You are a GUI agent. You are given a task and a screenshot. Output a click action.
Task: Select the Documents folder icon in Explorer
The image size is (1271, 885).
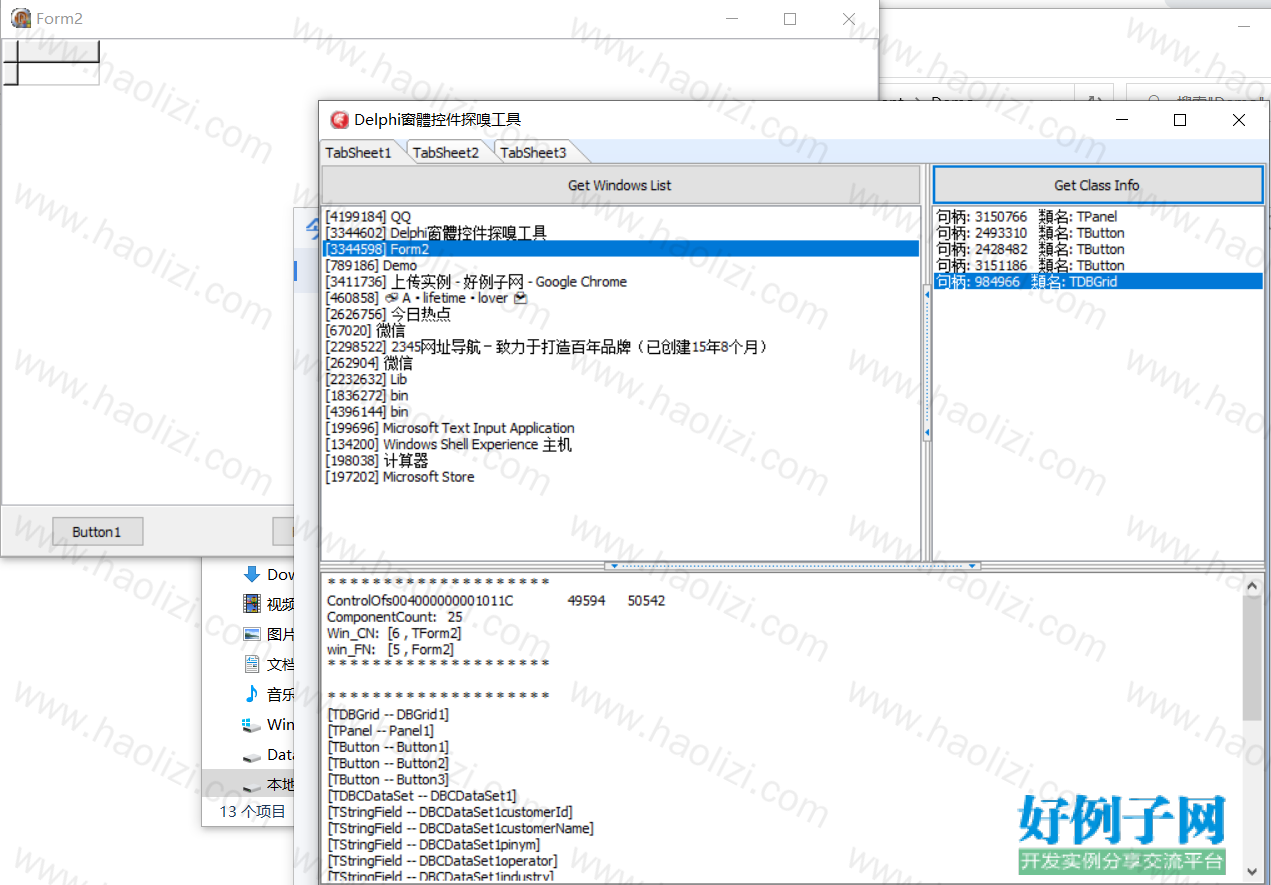[x=252, y=664]
